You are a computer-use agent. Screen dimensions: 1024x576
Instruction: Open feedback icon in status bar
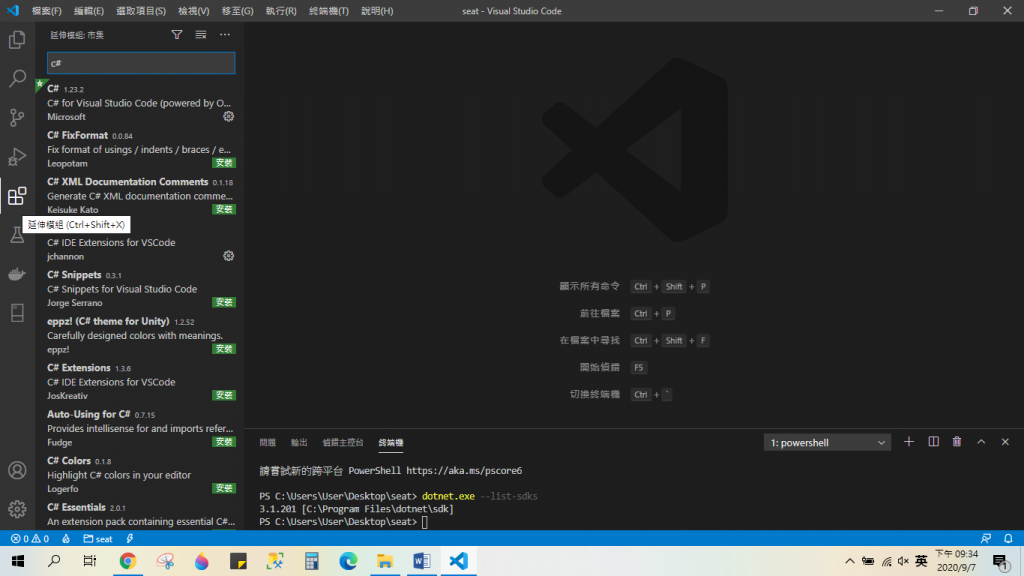pyautogui.click(x=985, y=539)
